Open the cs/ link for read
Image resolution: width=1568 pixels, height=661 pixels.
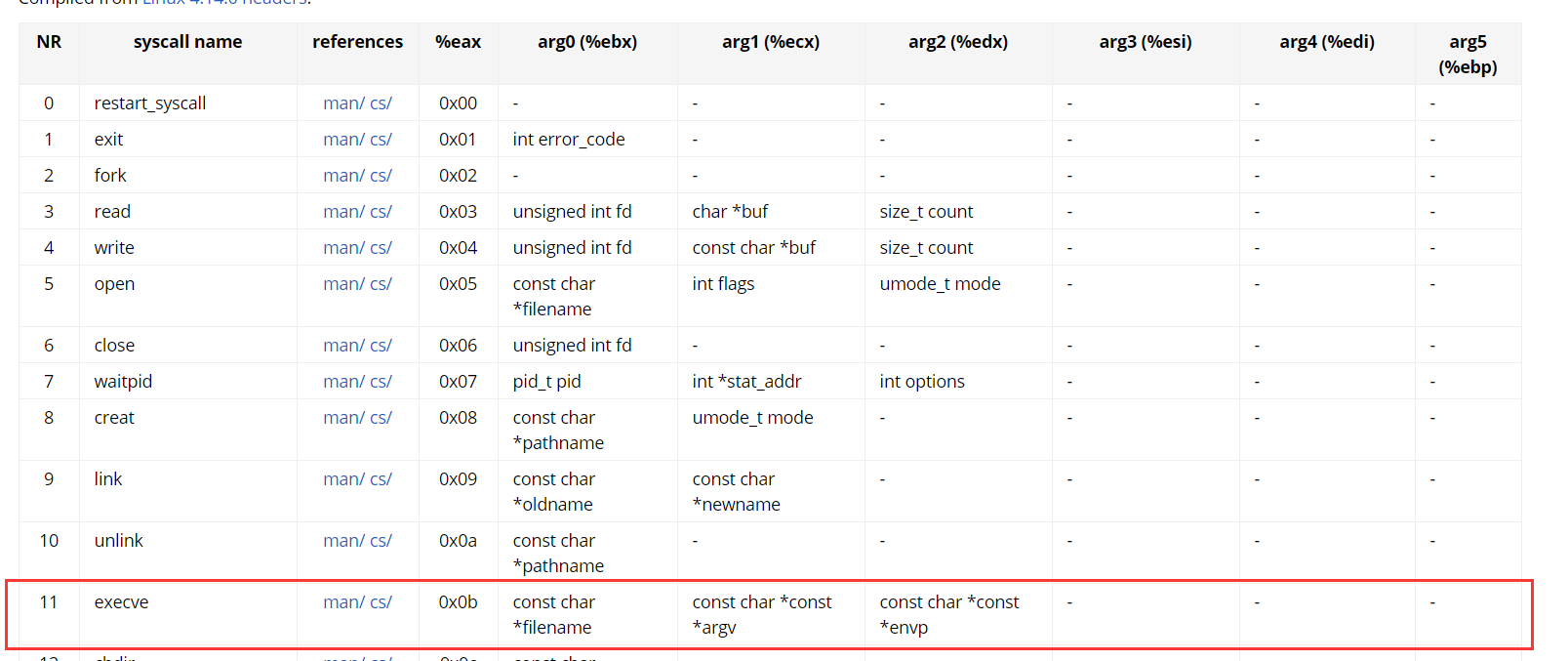[382, 212]
